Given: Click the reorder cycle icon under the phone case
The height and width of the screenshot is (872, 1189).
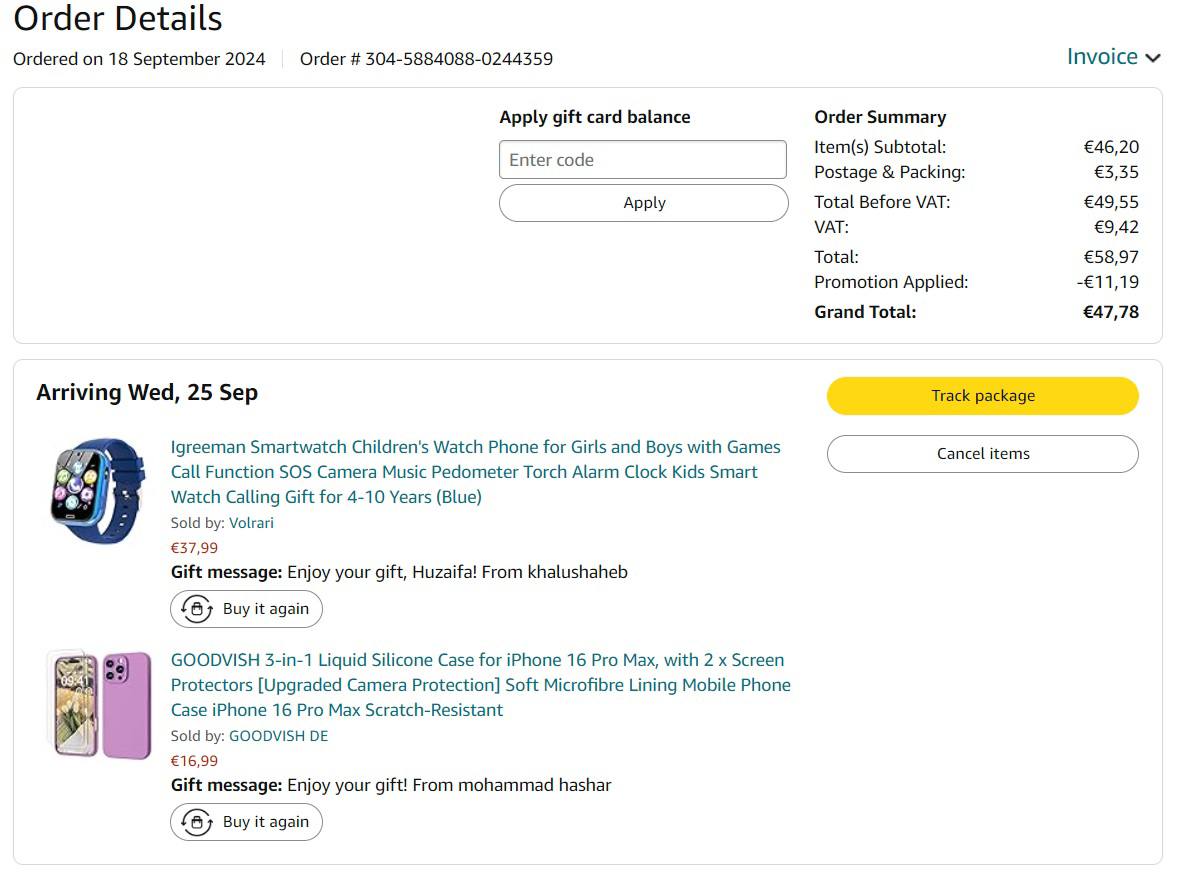Looking at the screenshot, I should [x=197, y=822].
